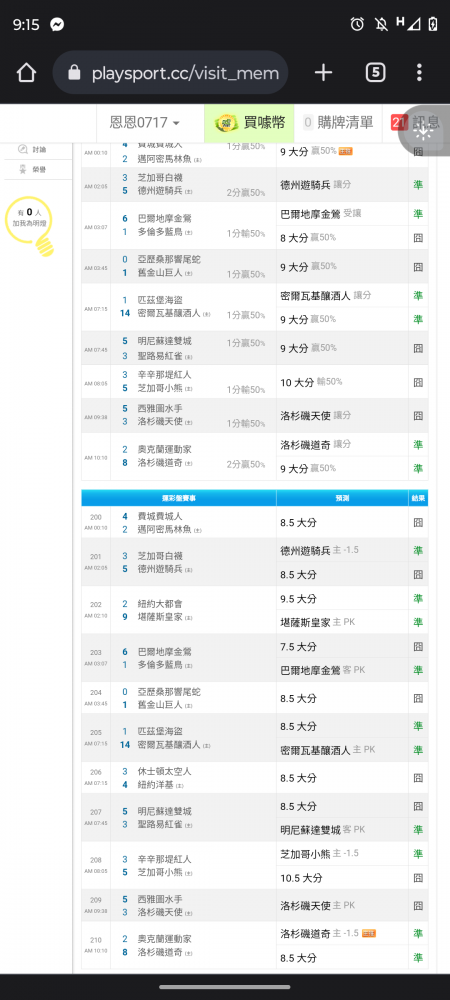450x1000 pixels.
Task: Click game number 204
Action: [96, 693]
